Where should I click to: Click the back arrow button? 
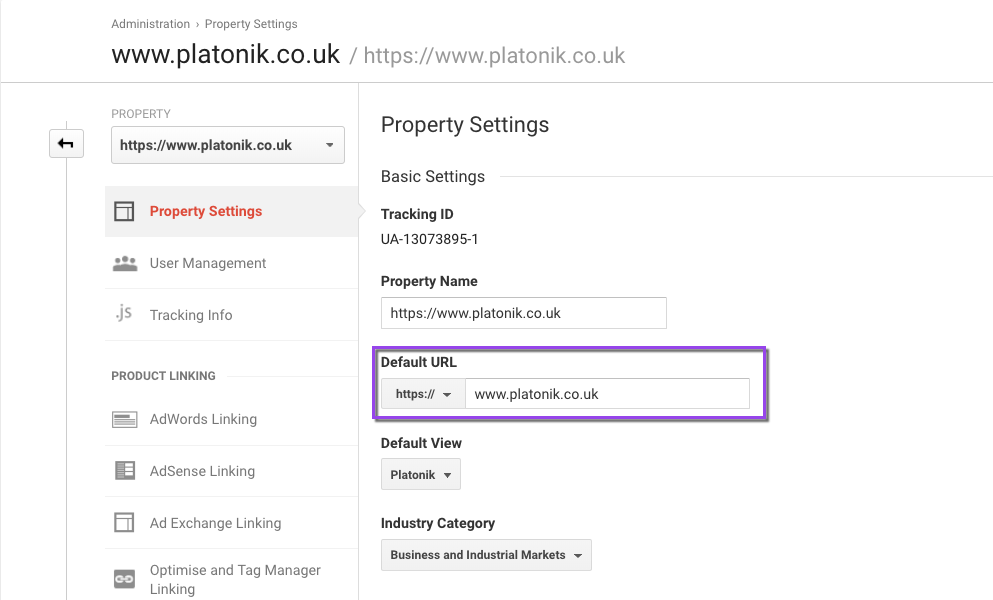65,144
